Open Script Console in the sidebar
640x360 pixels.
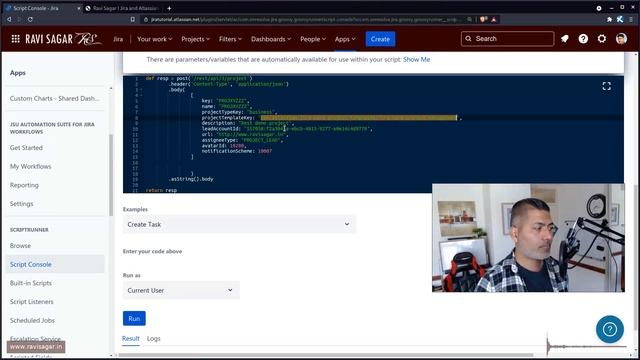pyautogui.click(x=55, y=264)
